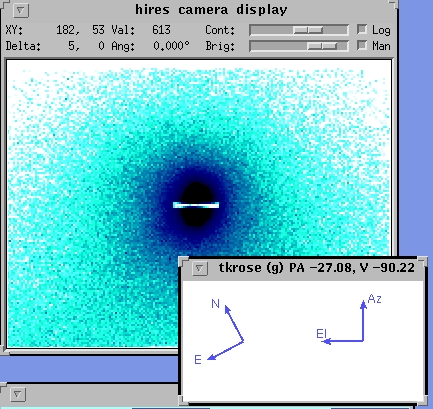Click the Brig brightness slider handle
The image size is (433, 409).
tap(322, 46)
